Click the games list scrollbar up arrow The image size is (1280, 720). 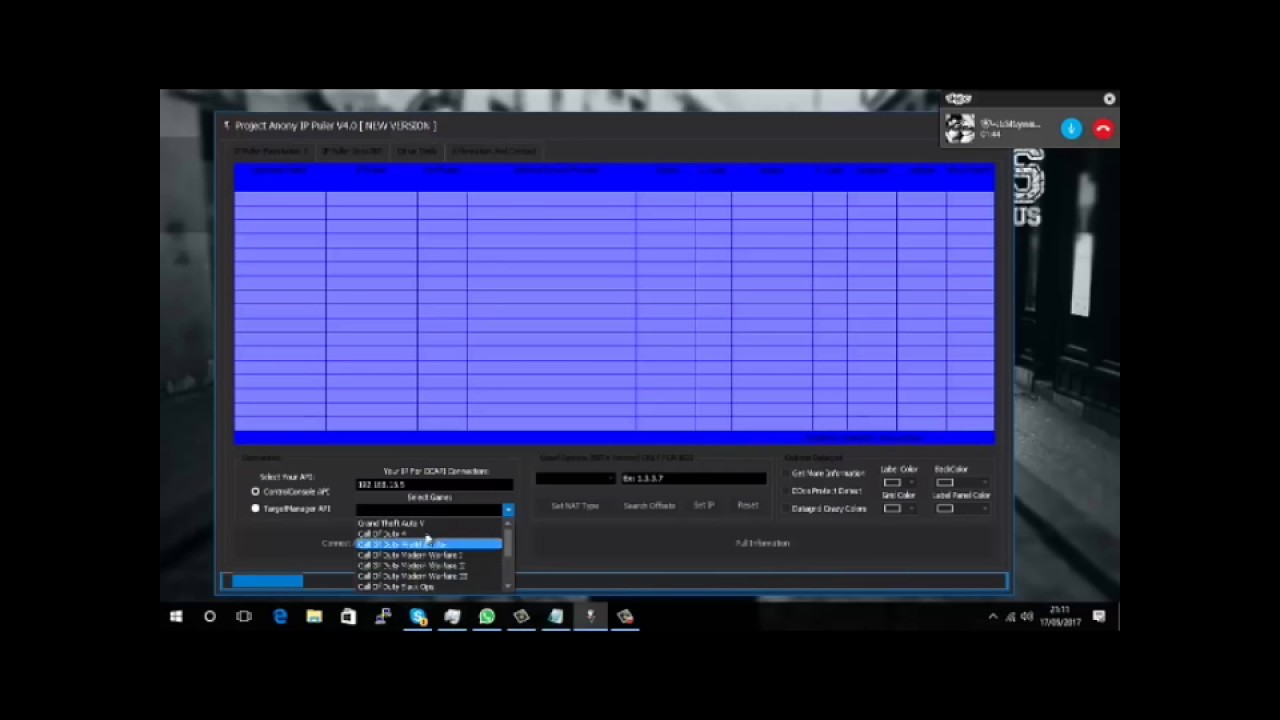tap(508, 523)
